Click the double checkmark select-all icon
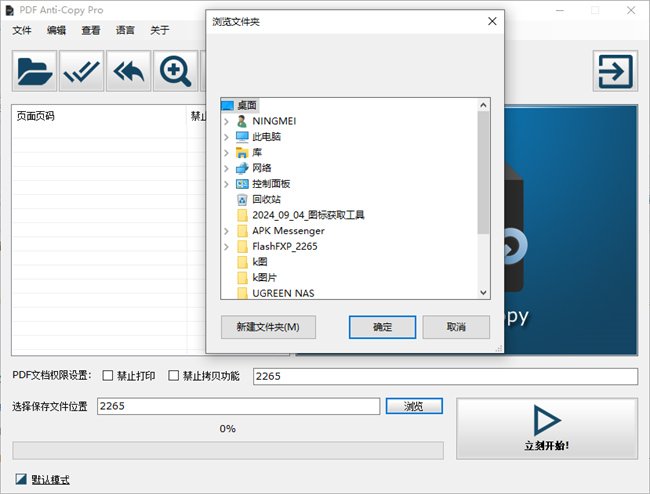This screenshot has width=650, height=494. pyautogui.click(x=81, y=71)
